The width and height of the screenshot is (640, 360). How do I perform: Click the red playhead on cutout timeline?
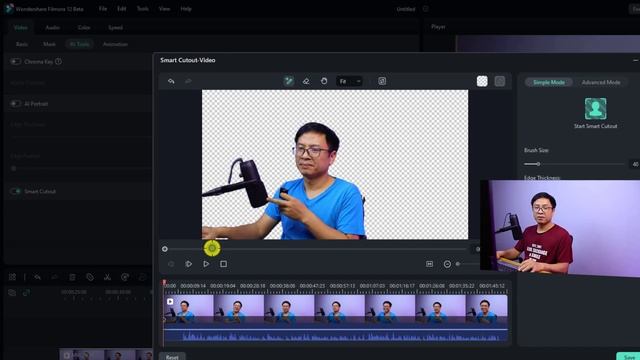(x=164, y=282)
